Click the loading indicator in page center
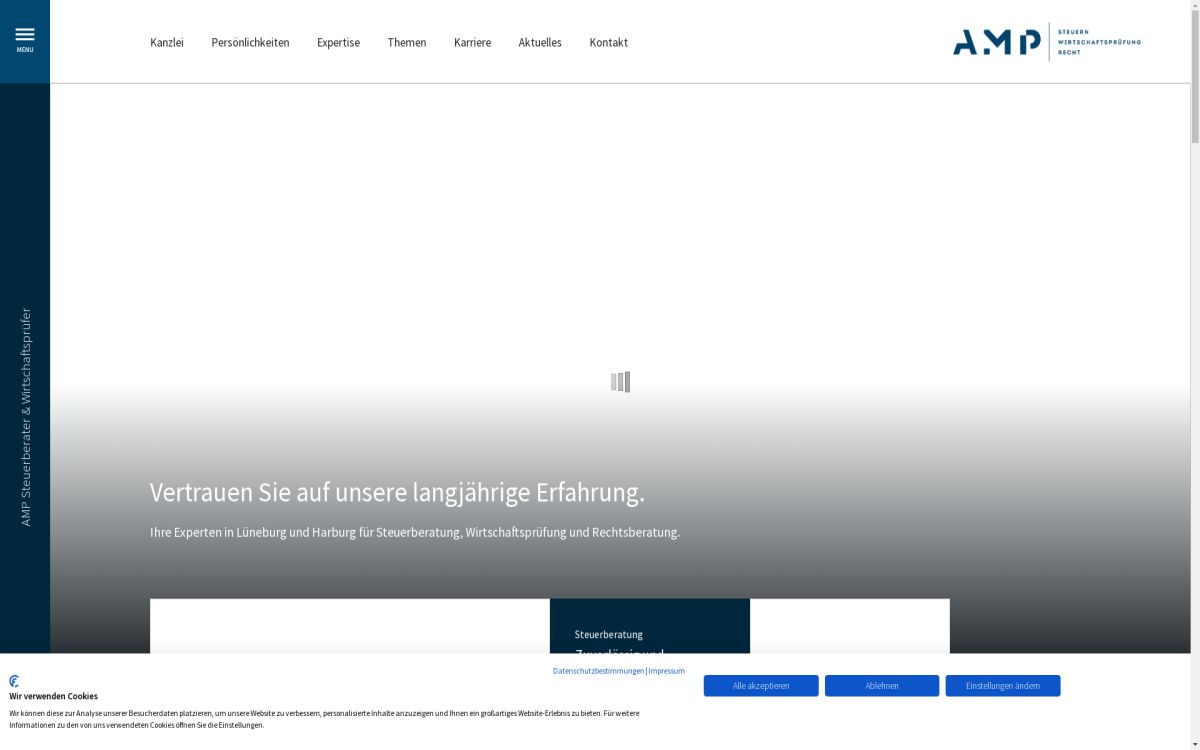This screenshot has width=1200, height=750. click(x=620, y=382)
